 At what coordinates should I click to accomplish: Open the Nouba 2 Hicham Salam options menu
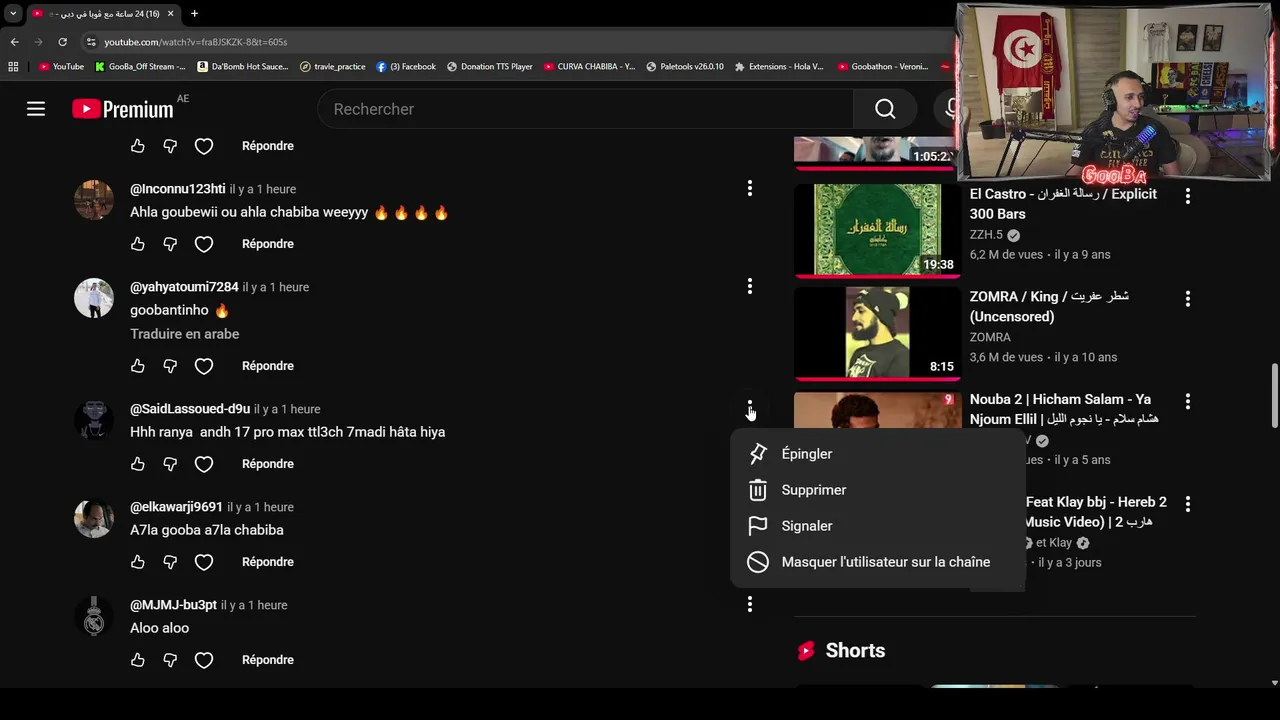[1188, 401]
